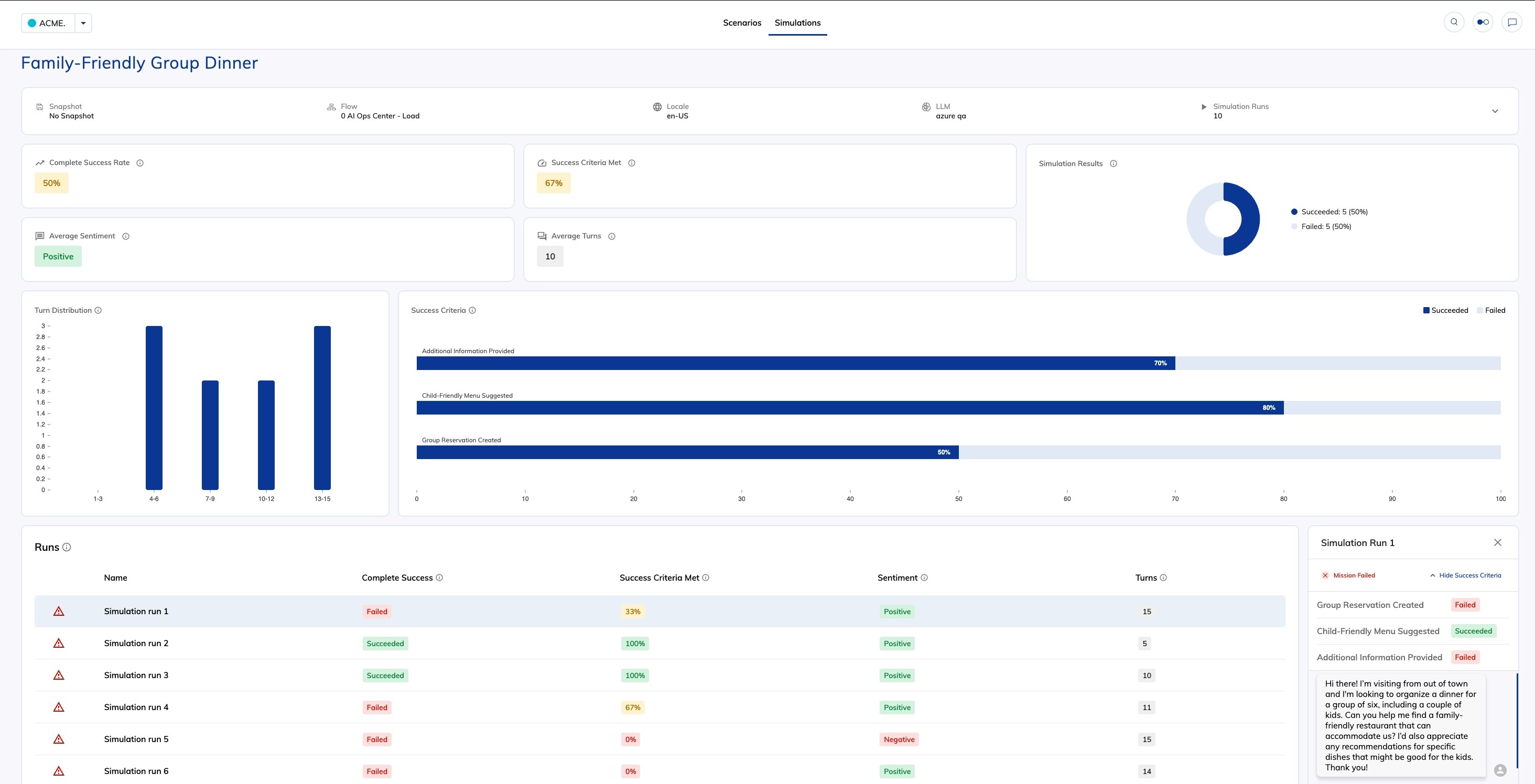Click info icon next to Turn Distribution

99,310
